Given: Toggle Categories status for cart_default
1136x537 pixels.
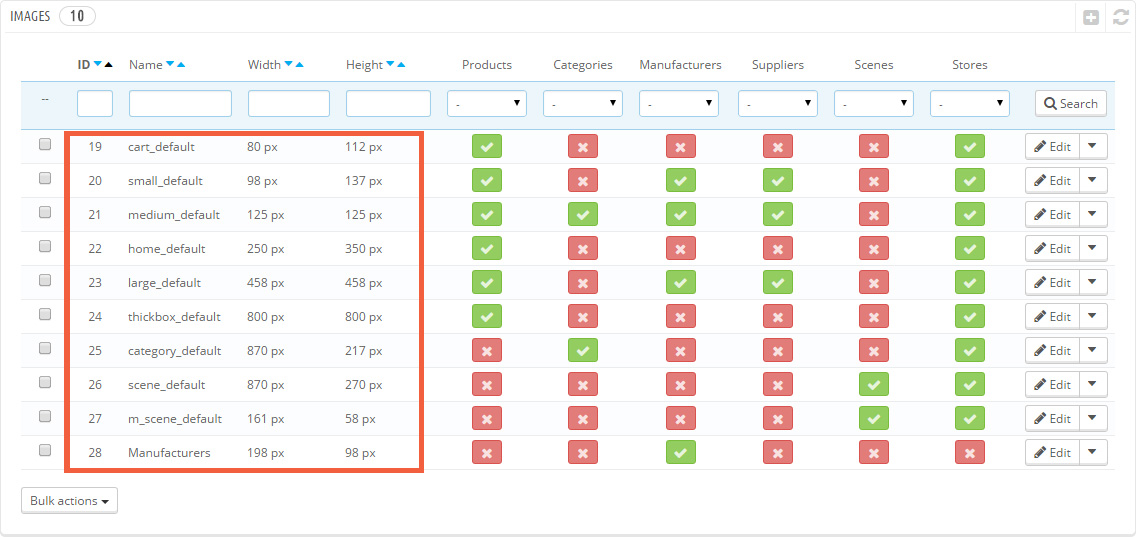Looking at the screenshot, I should [582, 146].
